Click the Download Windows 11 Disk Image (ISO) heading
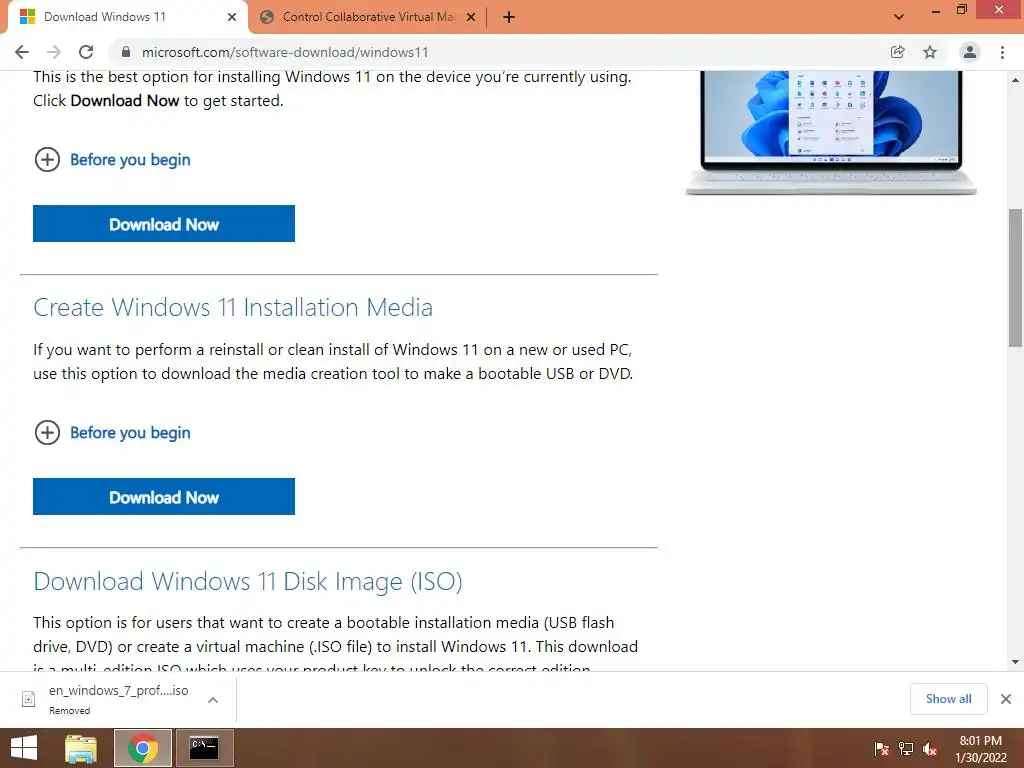The width and height of the screenshot is (1024, 768). coord(248,581)
